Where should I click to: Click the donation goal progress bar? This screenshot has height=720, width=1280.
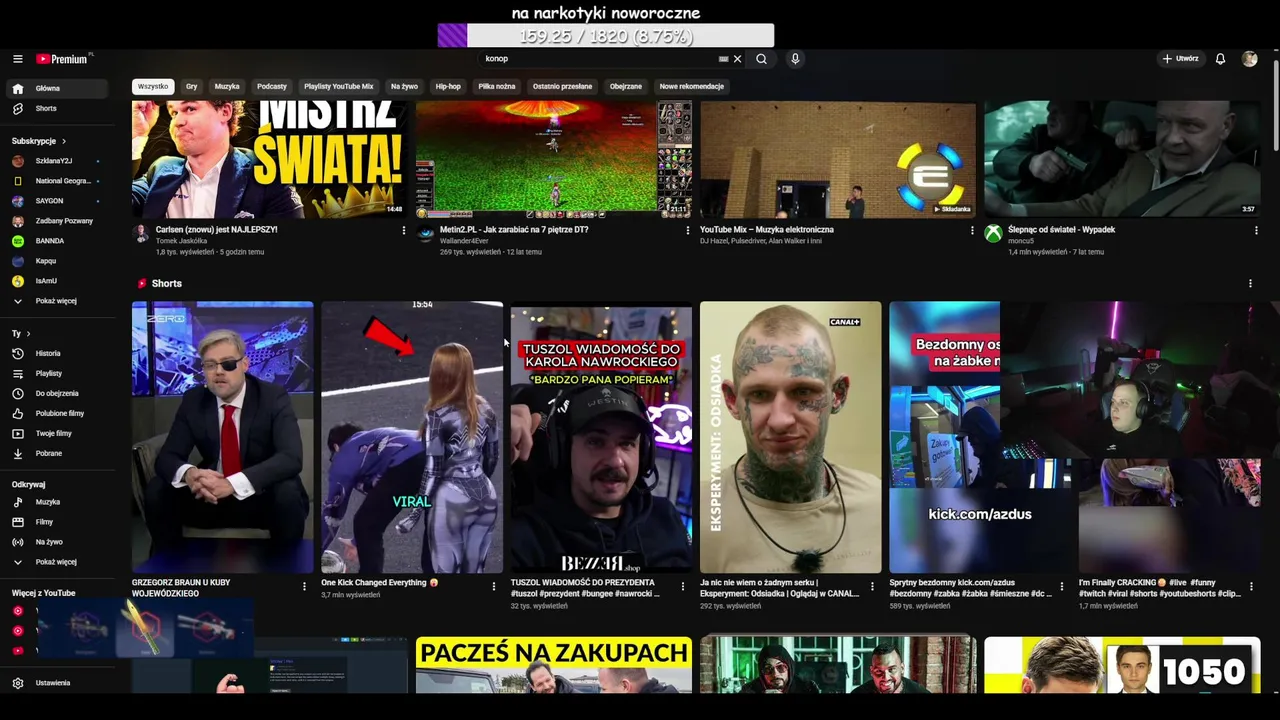[606, 36]
